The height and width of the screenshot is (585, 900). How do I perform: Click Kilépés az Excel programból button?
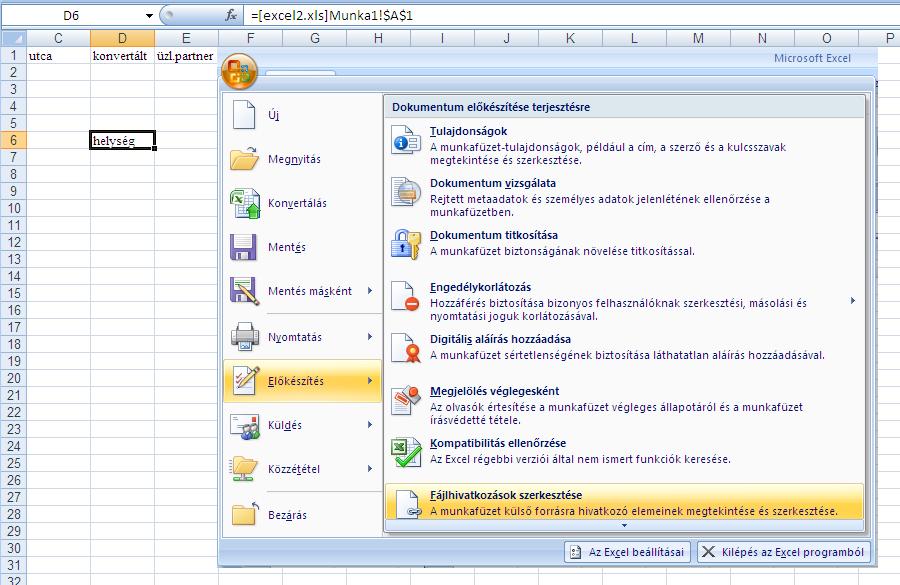783,552
